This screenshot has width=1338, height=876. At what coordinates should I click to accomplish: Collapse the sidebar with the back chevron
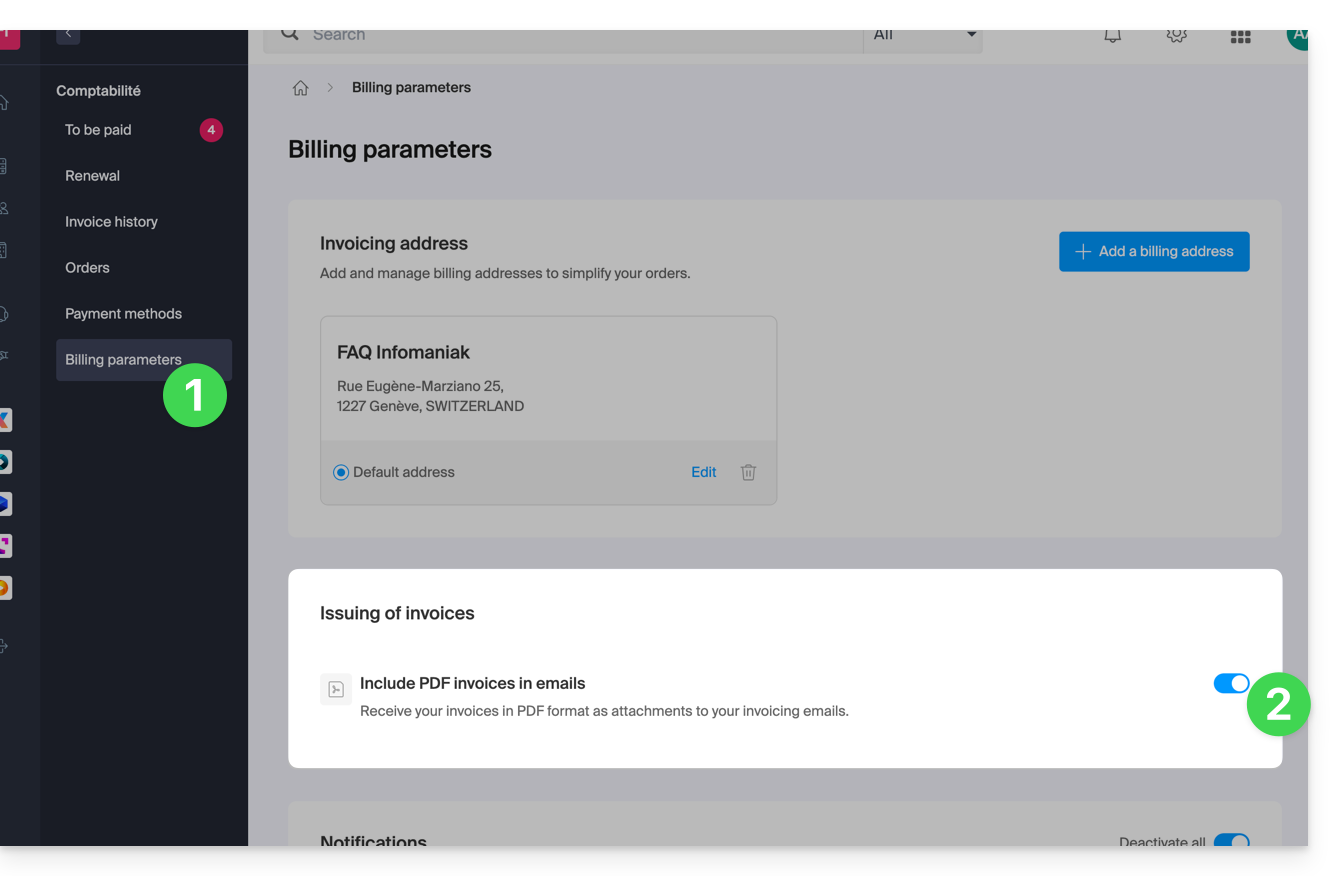[x=68, y=35]
